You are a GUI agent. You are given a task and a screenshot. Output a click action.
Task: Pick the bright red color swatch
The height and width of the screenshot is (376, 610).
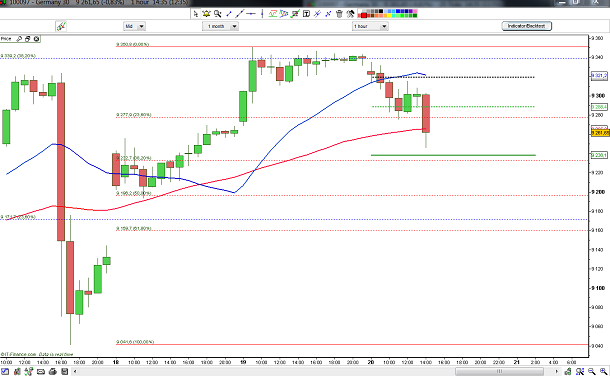pos(364,16)
